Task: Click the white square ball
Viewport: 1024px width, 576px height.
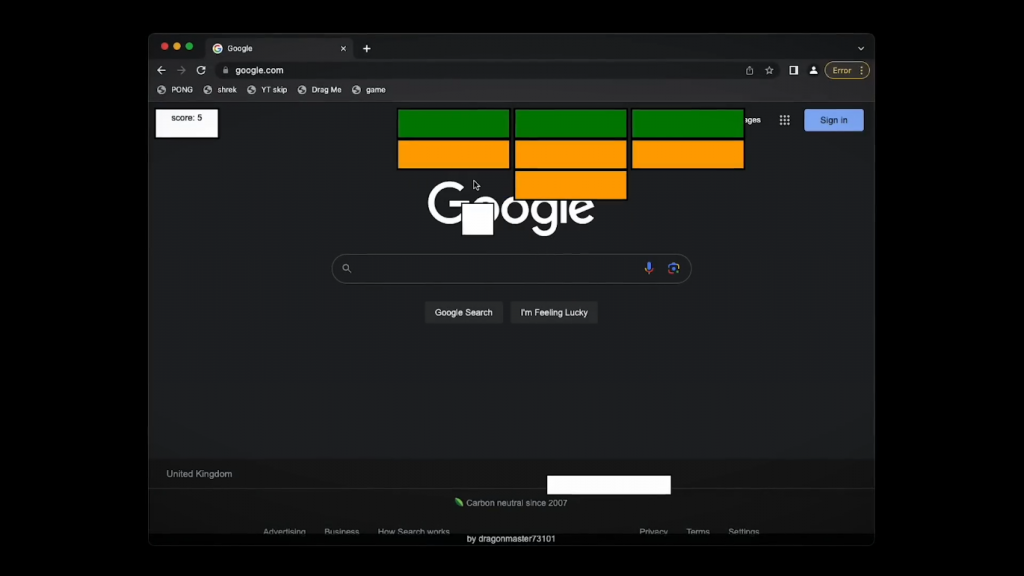Action: click(x=477, y=219)
